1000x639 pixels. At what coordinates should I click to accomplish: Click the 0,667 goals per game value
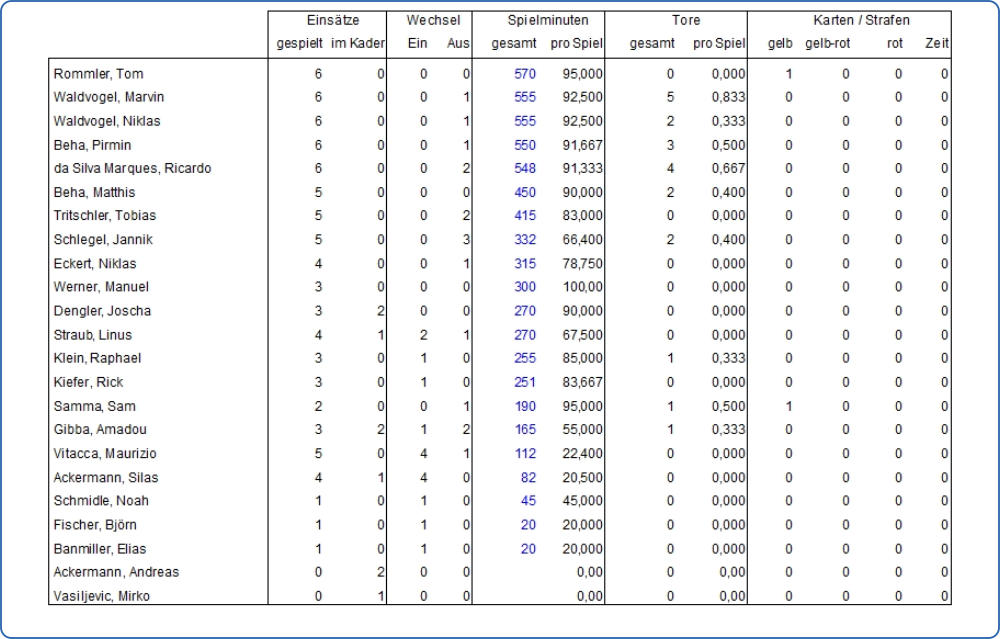[728, 168]
